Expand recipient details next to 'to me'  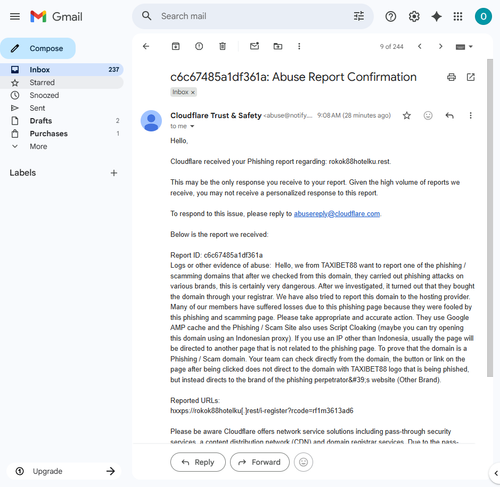[x=192, y=126]
